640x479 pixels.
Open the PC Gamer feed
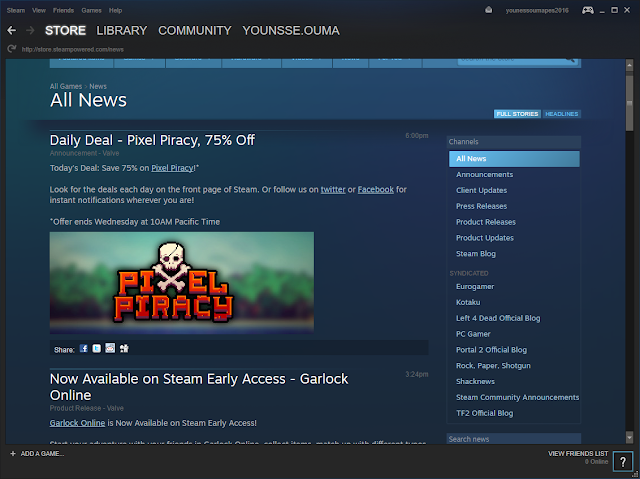(x=473, y=334)
